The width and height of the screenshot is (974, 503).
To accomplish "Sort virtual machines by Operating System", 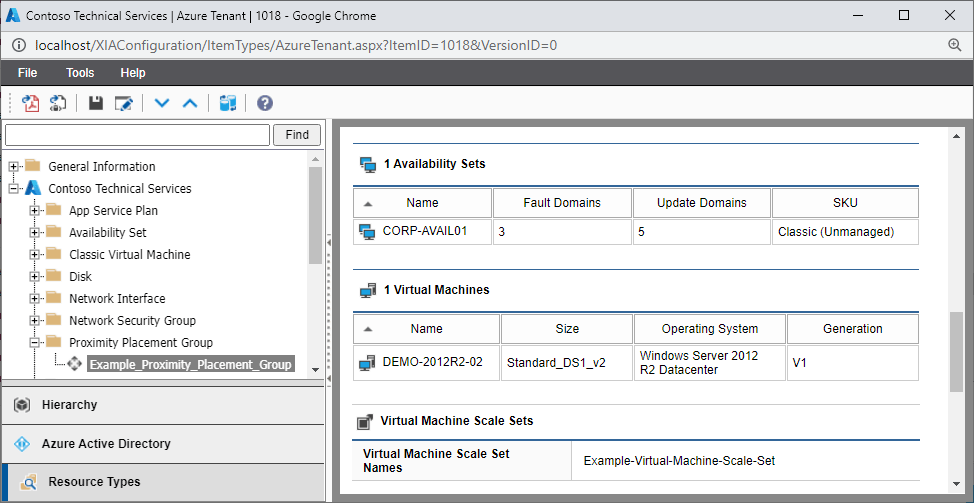I will click(710, 329).
